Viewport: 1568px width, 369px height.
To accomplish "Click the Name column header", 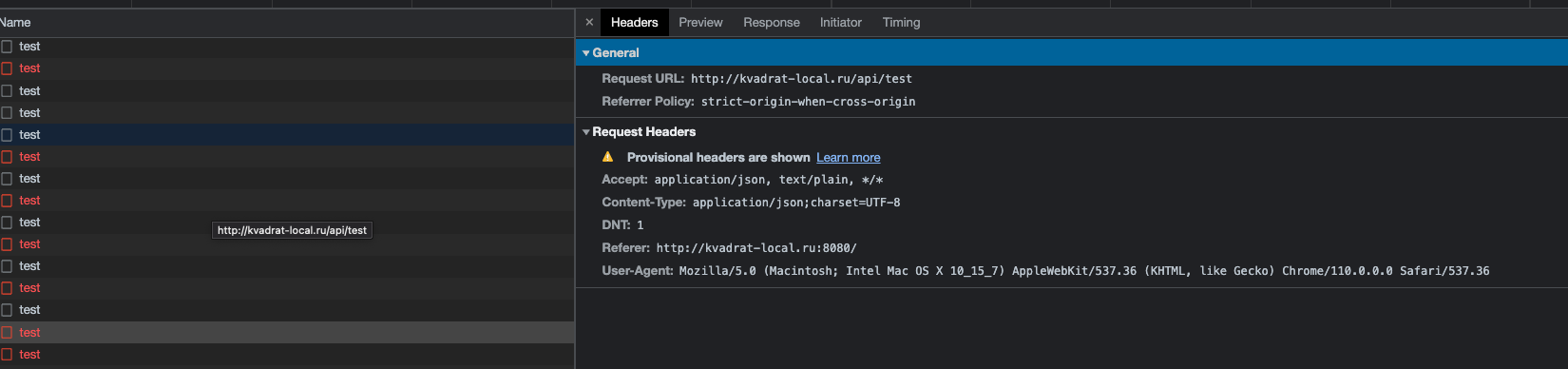I will click(15, 22).
